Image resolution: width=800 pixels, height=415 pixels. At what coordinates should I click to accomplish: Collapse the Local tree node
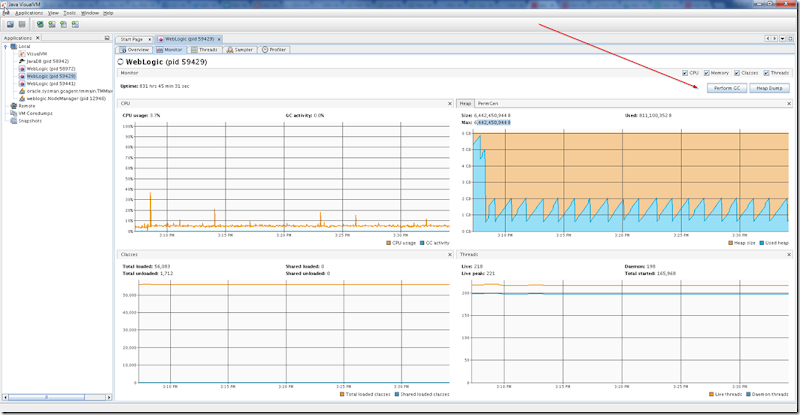click(x=6, y=46)
